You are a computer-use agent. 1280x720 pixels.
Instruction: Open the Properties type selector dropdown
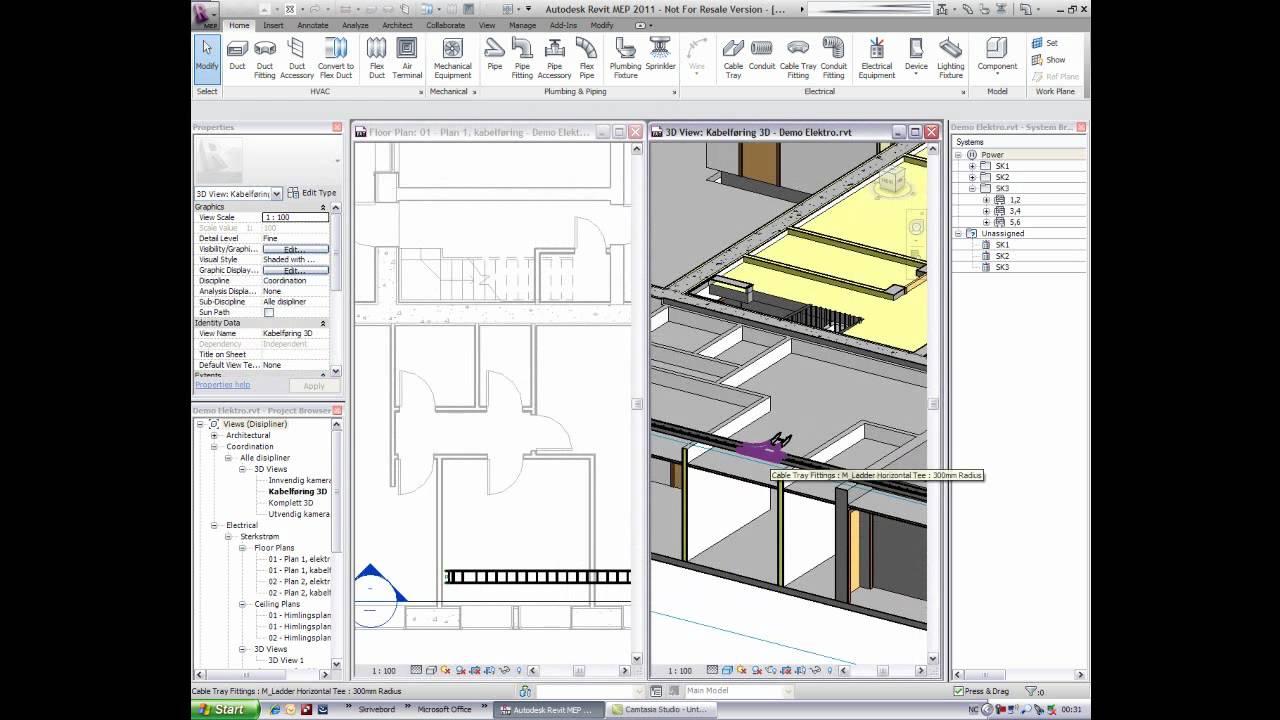(277, 193)
